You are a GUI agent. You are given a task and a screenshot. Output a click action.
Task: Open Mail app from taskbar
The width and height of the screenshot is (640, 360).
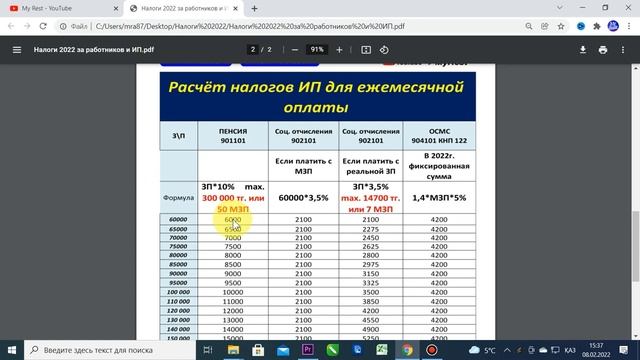[283, 350]
